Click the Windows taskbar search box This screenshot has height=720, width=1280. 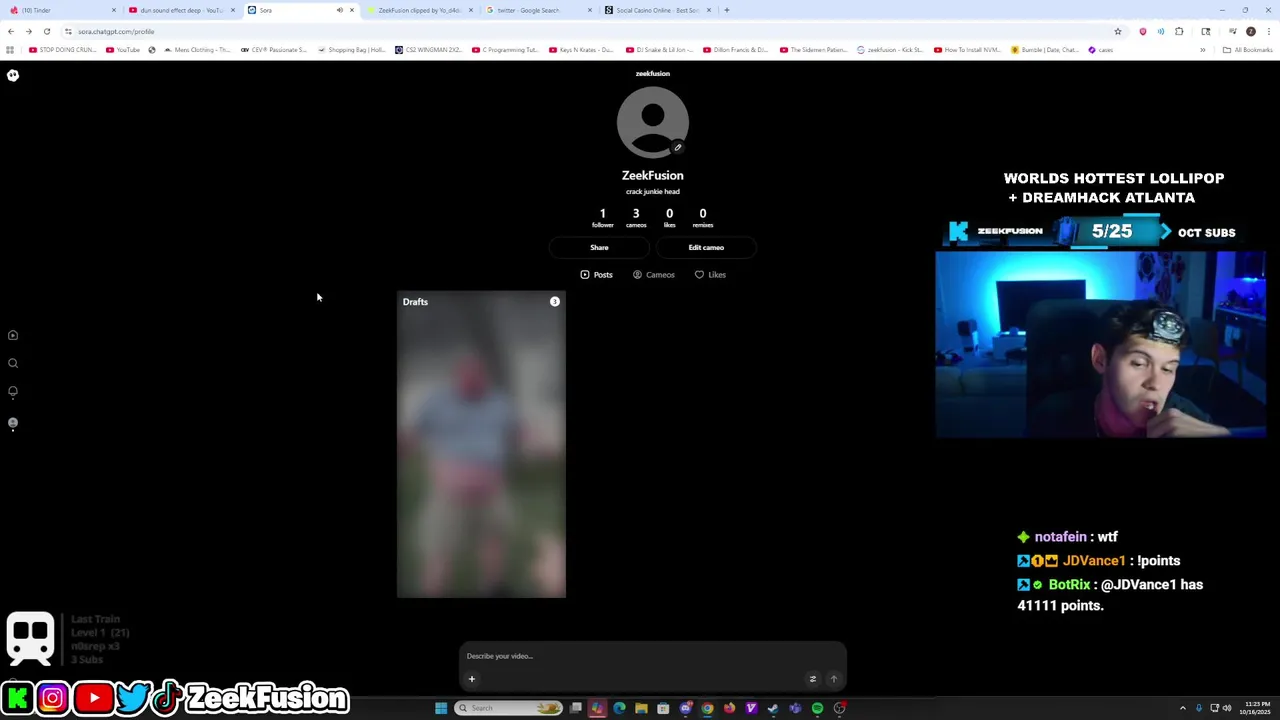pos(508,708)
